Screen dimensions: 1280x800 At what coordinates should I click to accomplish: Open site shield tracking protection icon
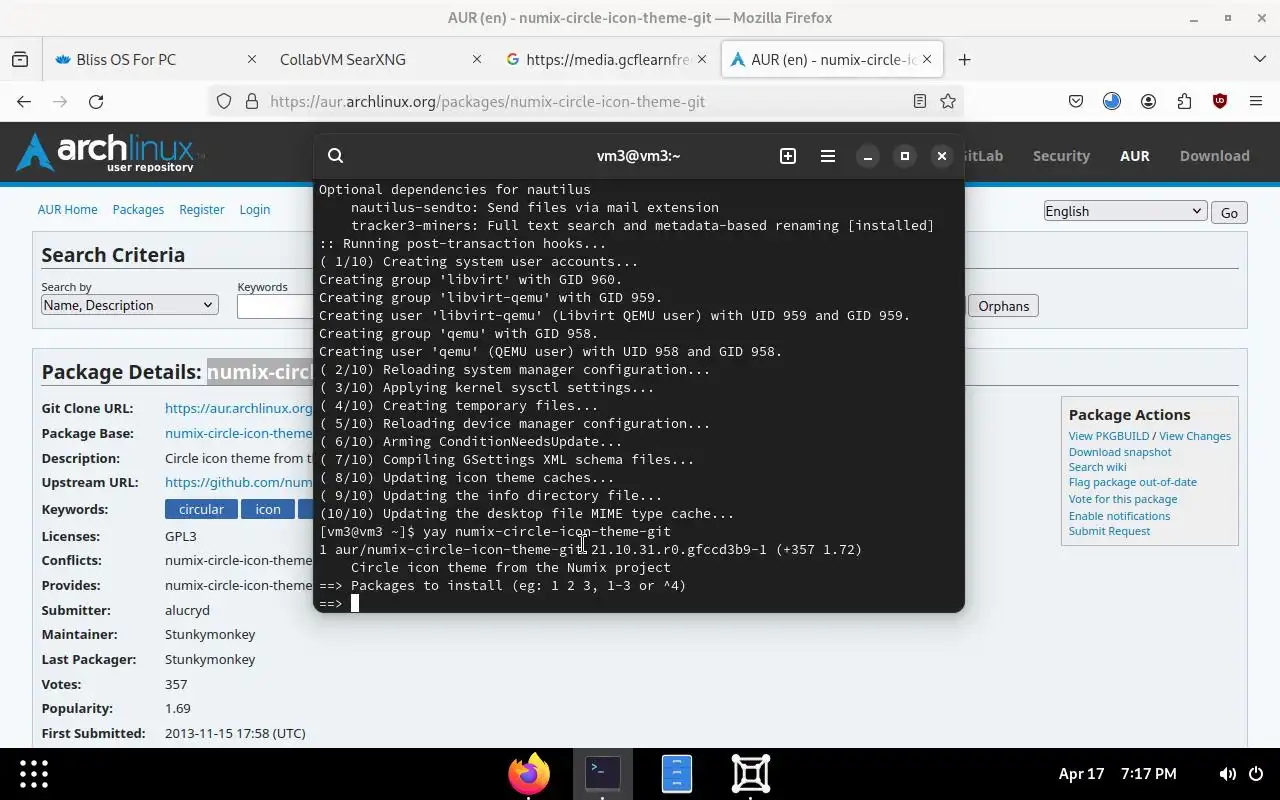[x=224, y=101]
